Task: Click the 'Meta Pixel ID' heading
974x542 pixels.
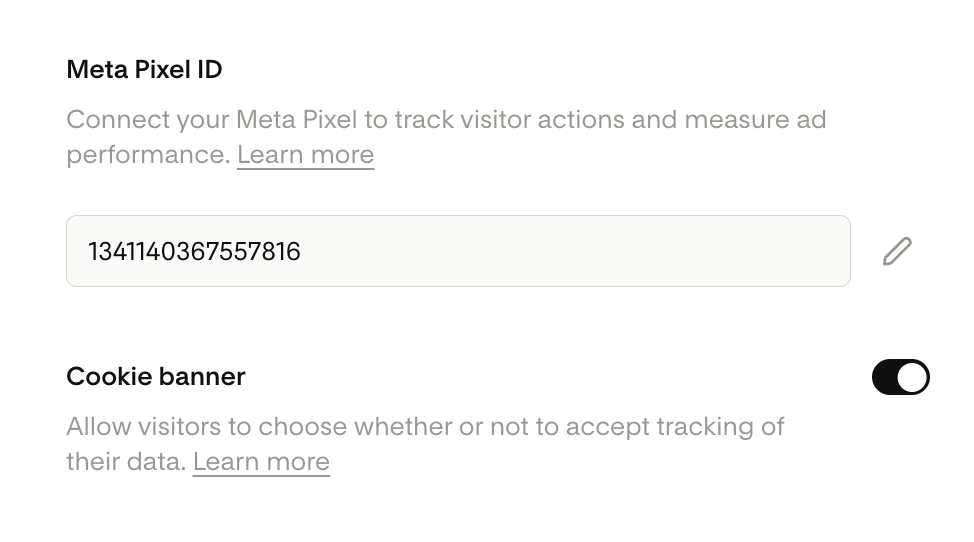Action: point(144,70)
